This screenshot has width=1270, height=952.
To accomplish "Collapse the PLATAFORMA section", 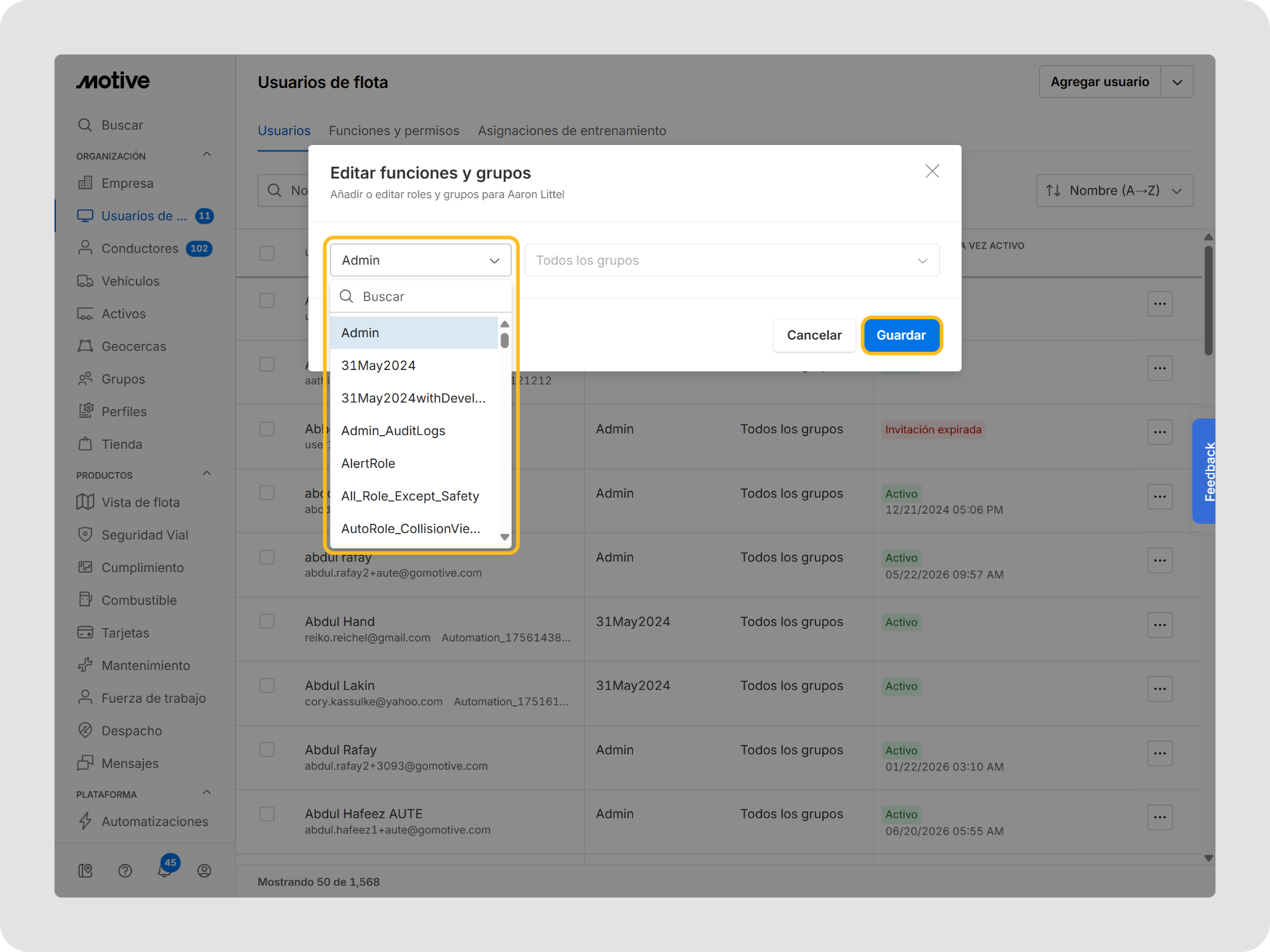I will [x=207, y=793].
